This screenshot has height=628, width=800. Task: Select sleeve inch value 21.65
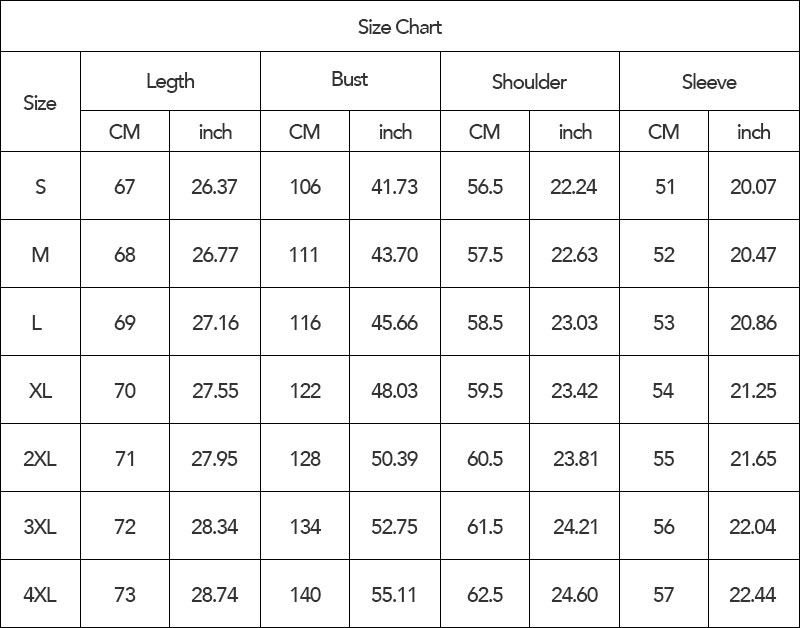(x=754, y=458)
